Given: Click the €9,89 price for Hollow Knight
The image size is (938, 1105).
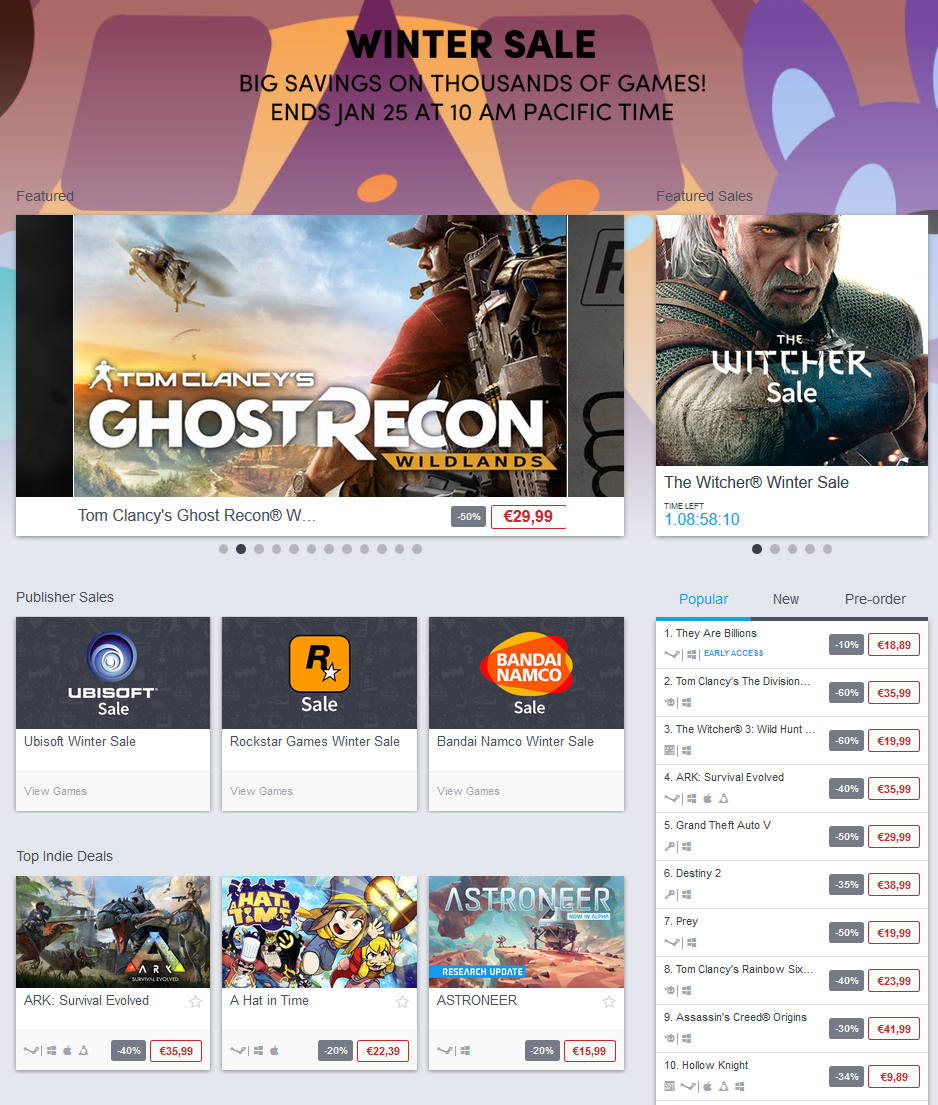Looking at the screenshot, I should point(894,1077).
